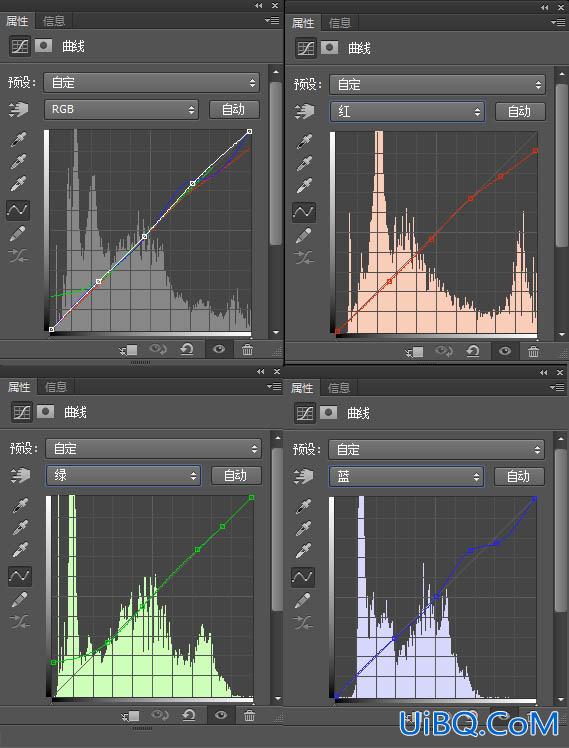This screenshot has width=569, height=748.
Task: Click the 自动 button in the 蓝 panel
Action: pyautogui.click(x=519, y=476)
